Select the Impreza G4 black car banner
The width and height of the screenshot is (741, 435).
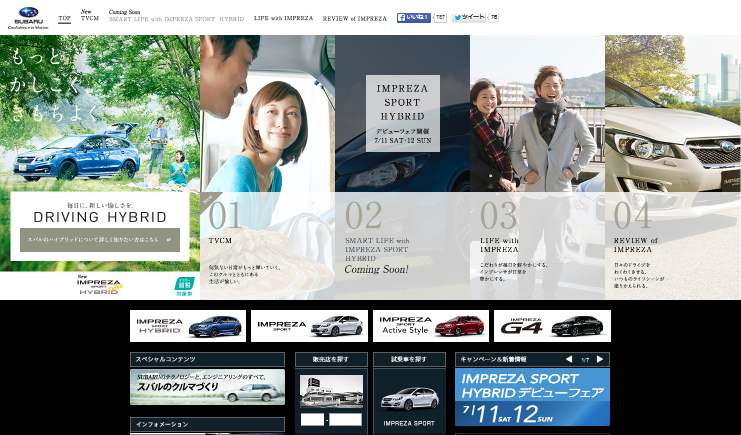(x=552, y=326)
